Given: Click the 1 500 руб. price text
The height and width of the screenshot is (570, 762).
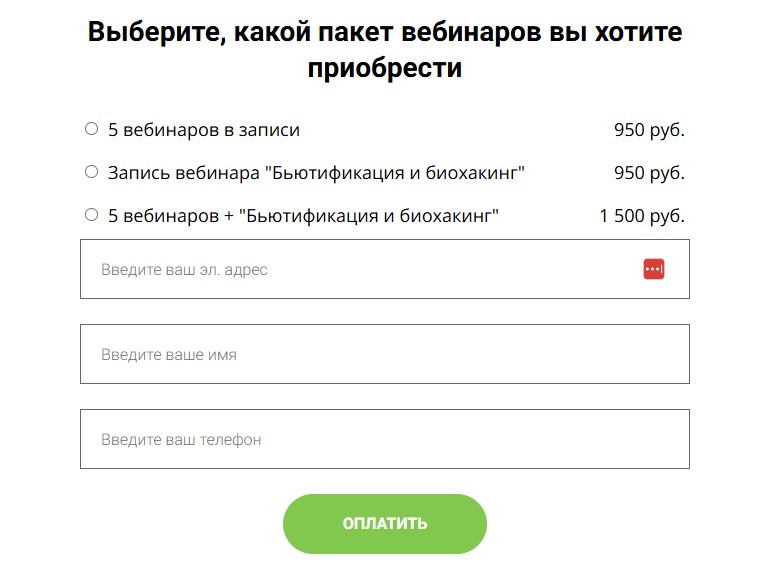Looking at the screenshot, I should coord(642,216).
